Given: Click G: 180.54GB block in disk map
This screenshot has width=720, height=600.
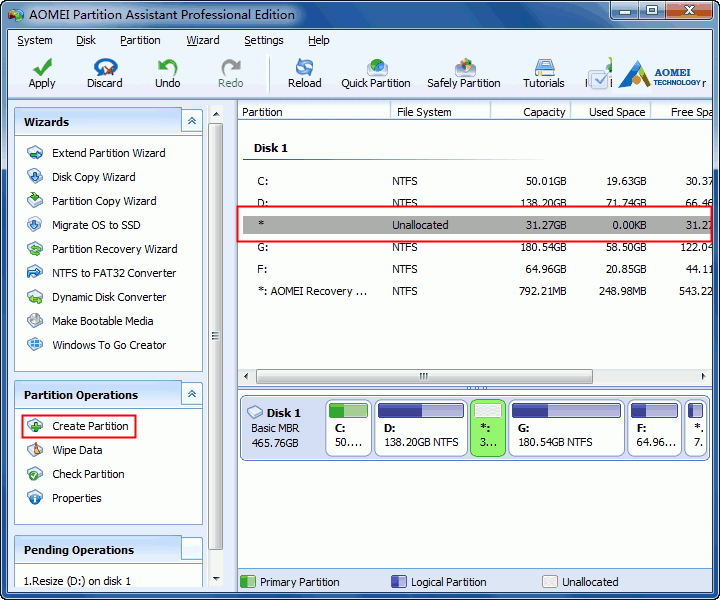Looking at the screenshot, I should 567,428.
